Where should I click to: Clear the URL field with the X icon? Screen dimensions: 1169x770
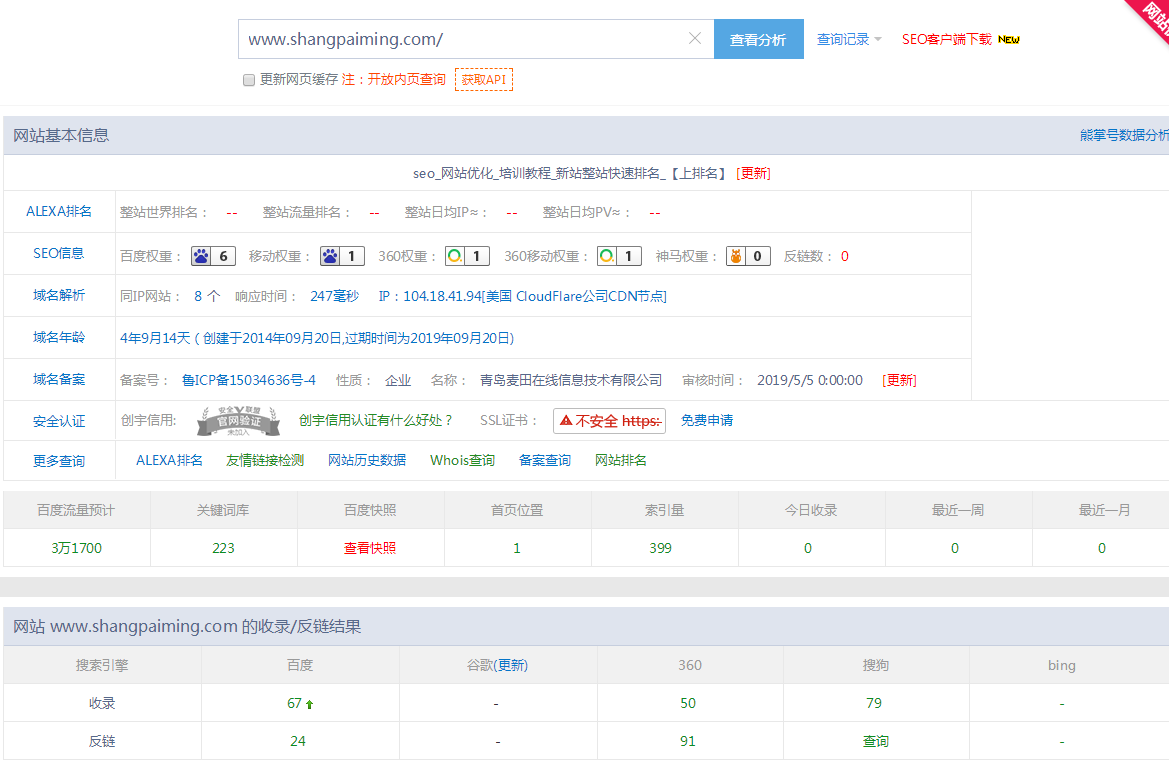[x=695, y=38]
